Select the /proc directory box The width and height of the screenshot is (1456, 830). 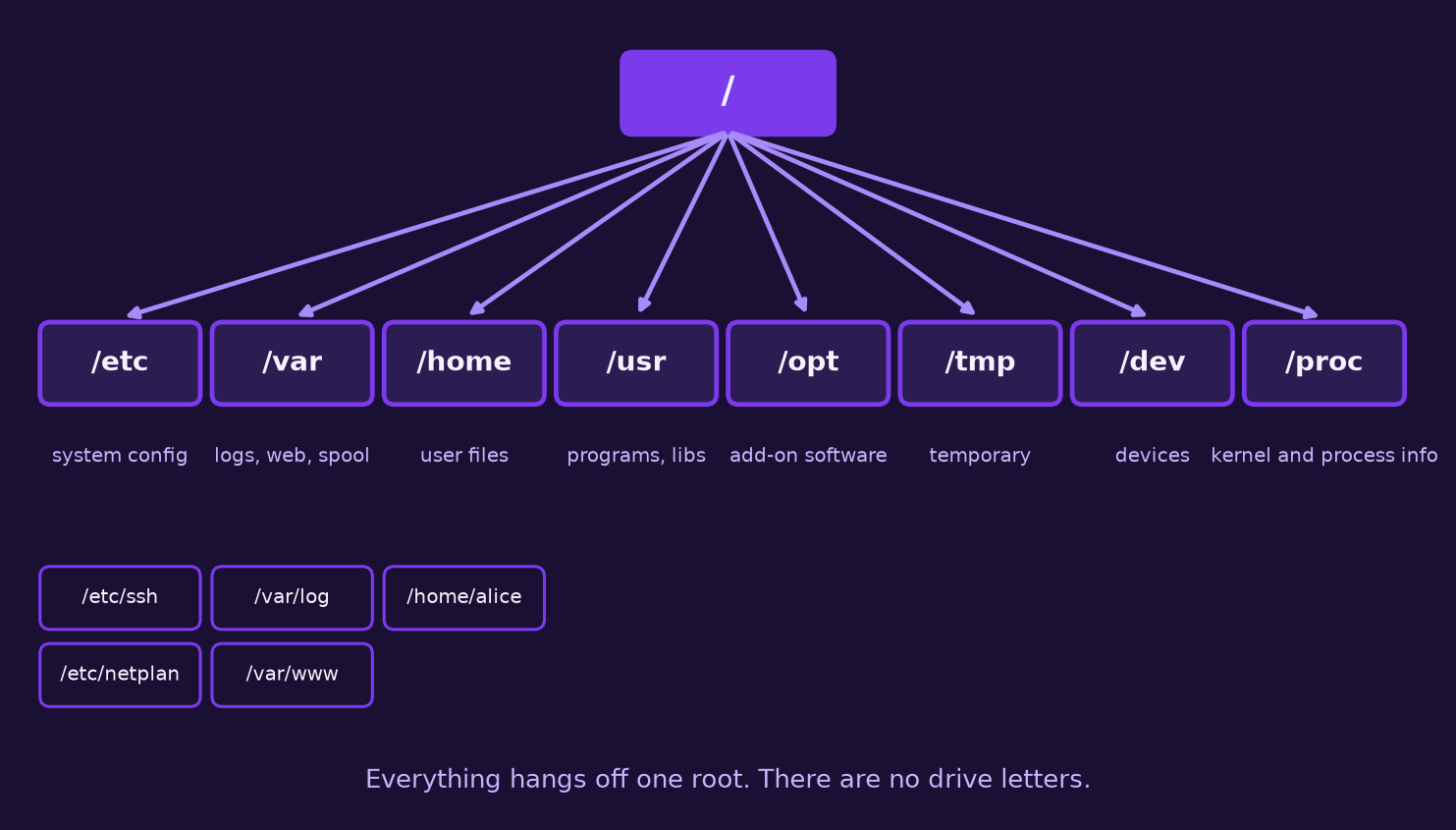pos(1324,363)
